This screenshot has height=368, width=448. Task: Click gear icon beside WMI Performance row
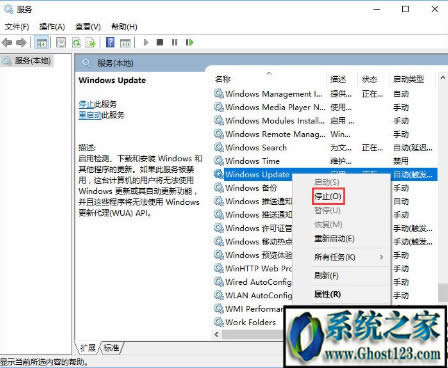[219, 309]
